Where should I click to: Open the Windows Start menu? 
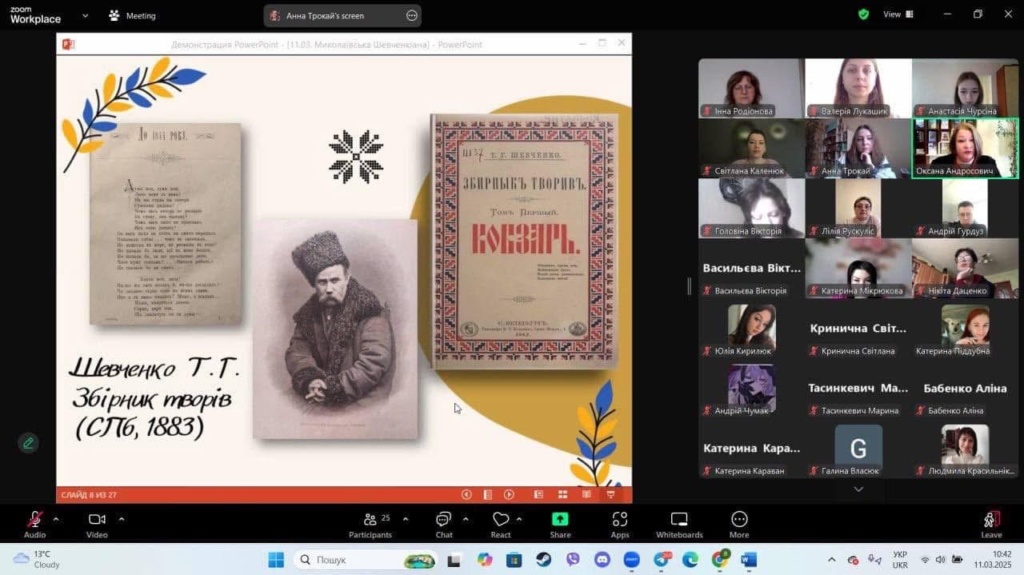[x=276, y=560]
